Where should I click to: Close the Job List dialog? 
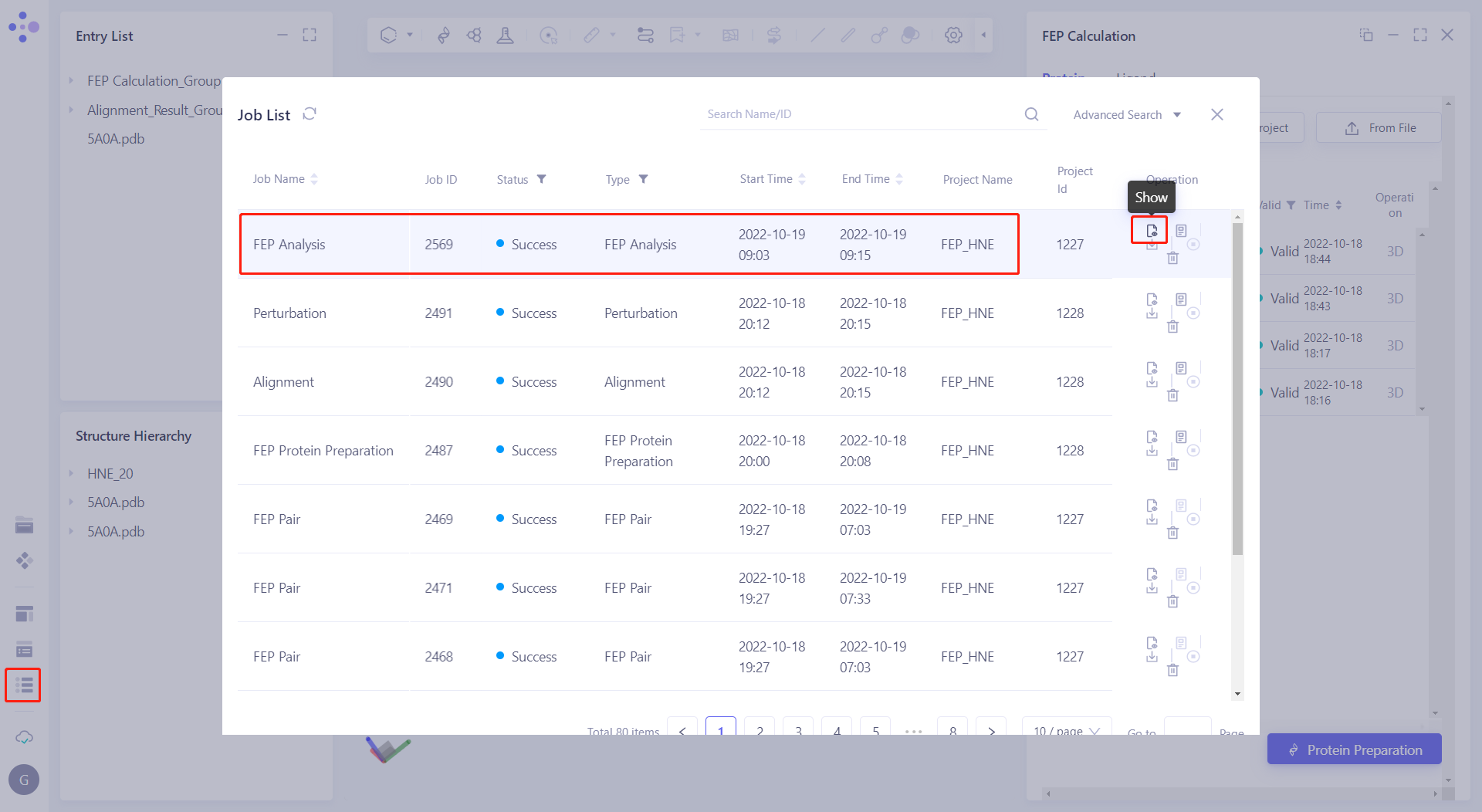(1217, 114)
